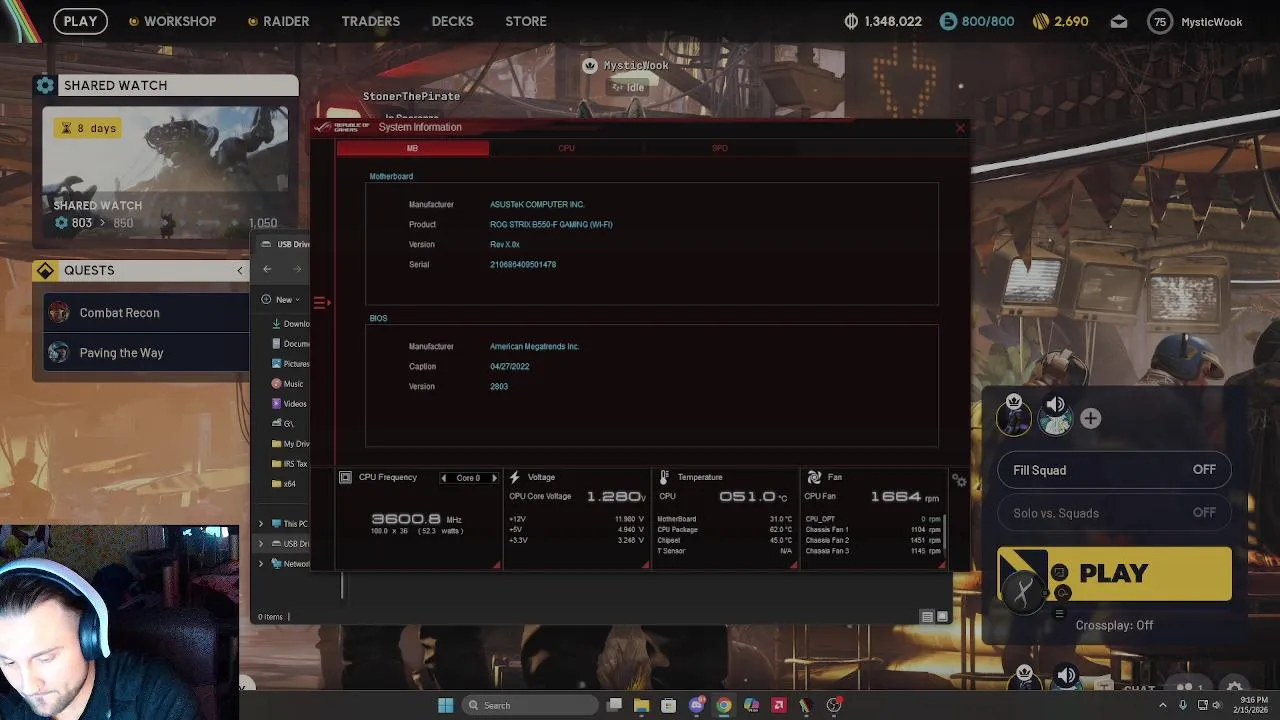Select previous CPU core with left arrow
This screenshot has height=720, width=1280.
(x=444, y=478)
